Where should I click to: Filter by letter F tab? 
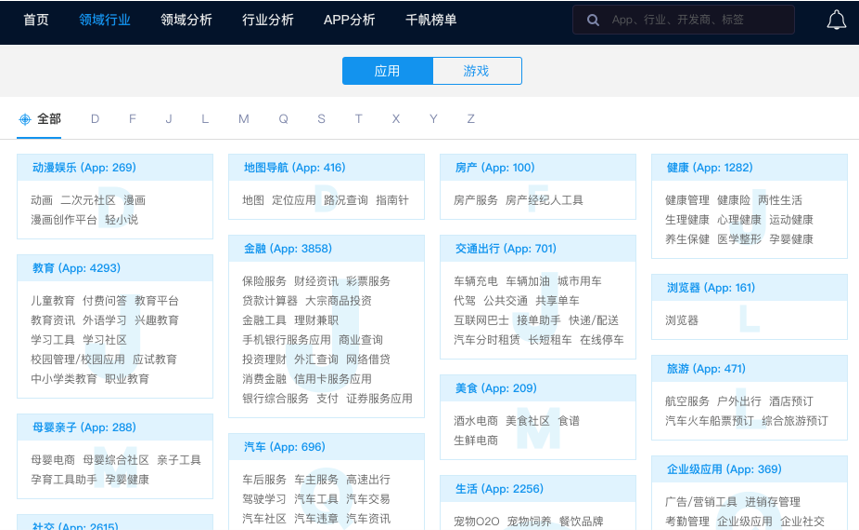click(132, 119)
